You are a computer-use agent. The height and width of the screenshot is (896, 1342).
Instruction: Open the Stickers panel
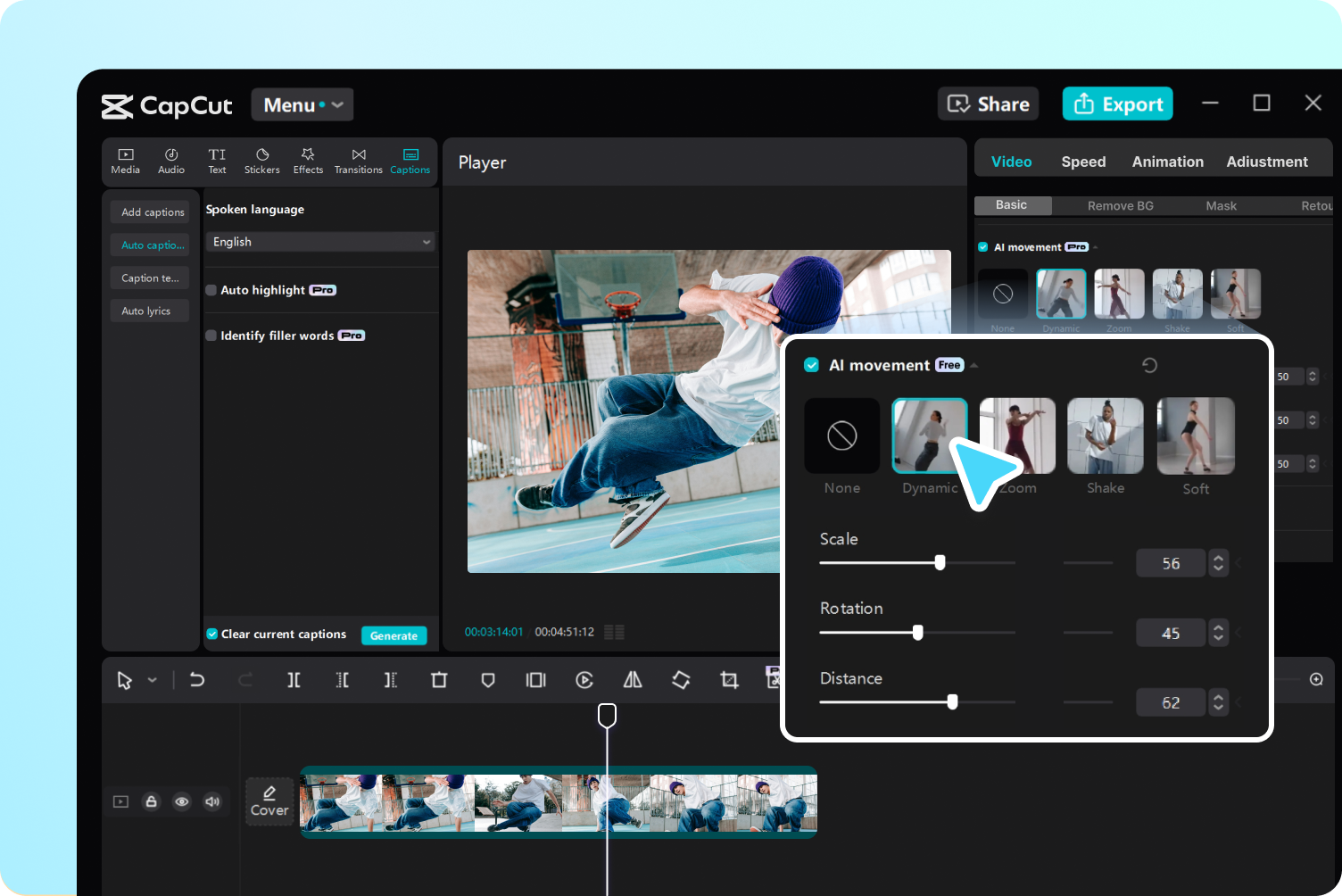[261, 161]
